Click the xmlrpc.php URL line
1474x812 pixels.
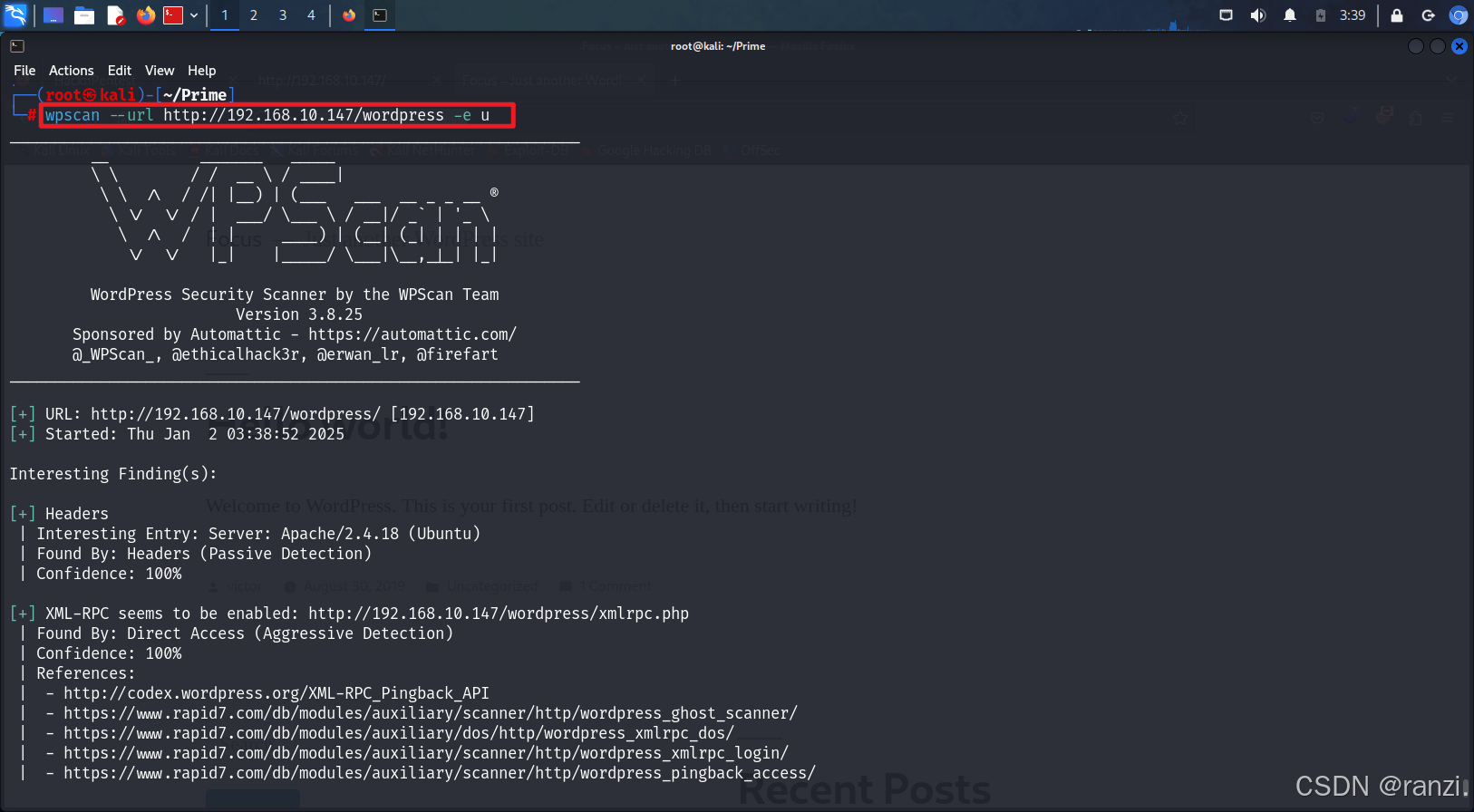coord(499,614)
